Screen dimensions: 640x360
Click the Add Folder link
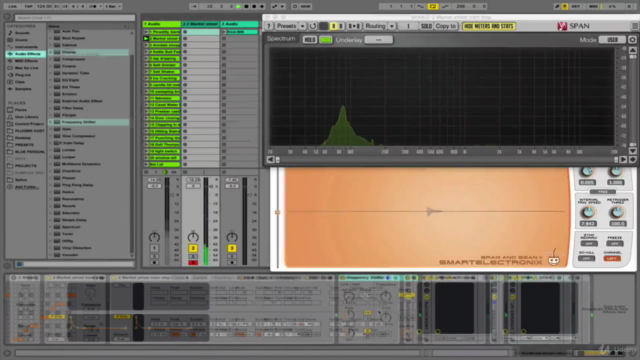point(26,187)
